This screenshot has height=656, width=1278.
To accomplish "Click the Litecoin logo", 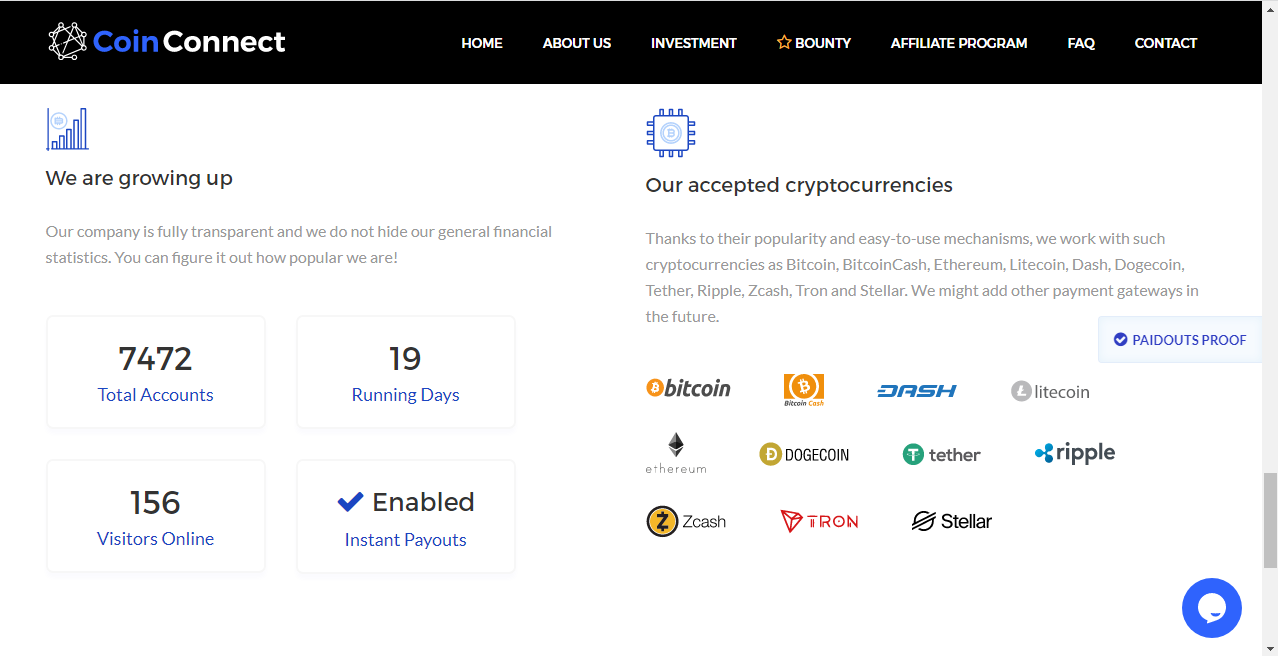I will point(1050,391).
